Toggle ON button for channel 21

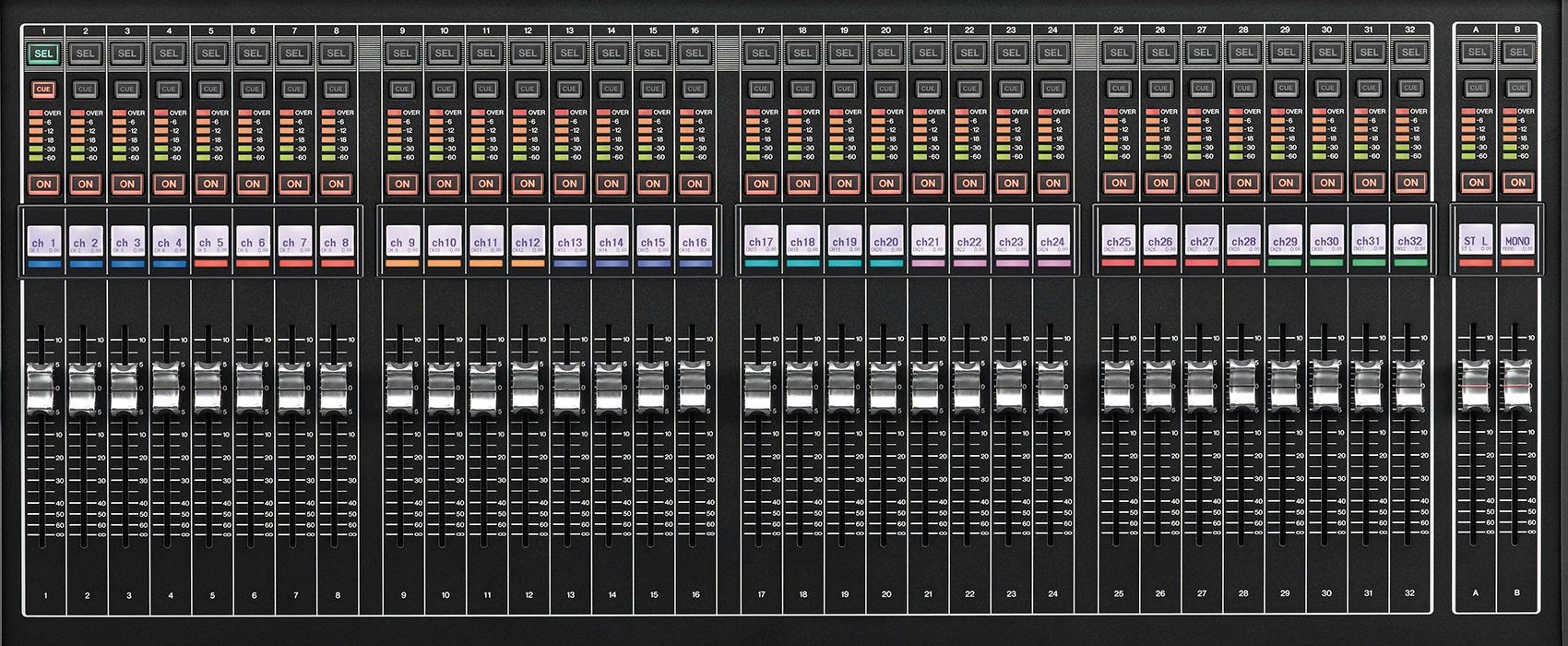[x=928, y=184]
